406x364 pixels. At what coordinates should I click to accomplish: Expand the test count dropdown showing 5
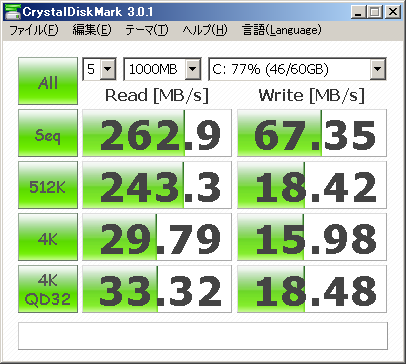point(99,69)
